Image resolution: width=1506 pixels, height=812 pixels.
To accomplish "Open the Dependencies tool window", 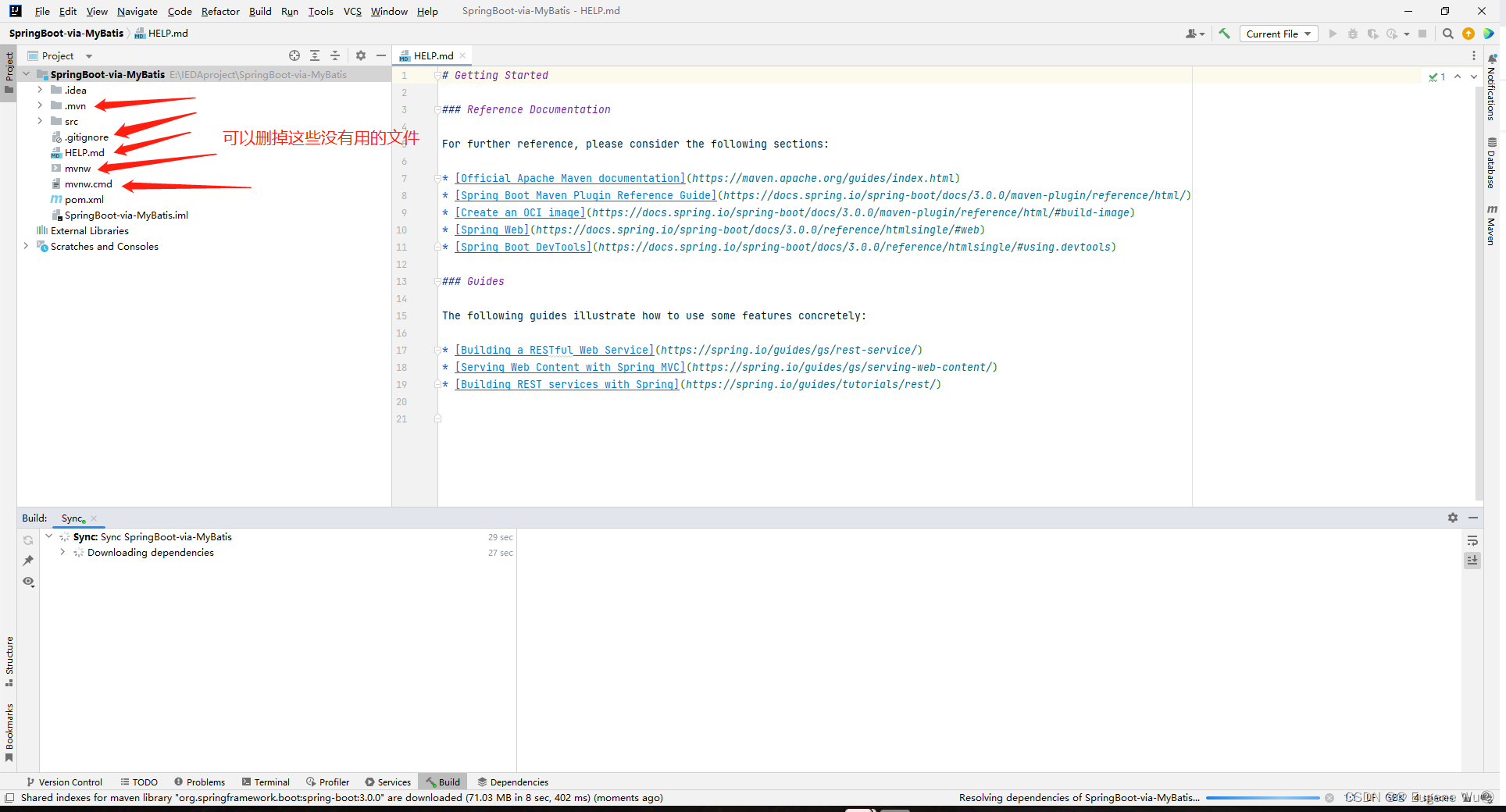I will click(x=513, y=782).
